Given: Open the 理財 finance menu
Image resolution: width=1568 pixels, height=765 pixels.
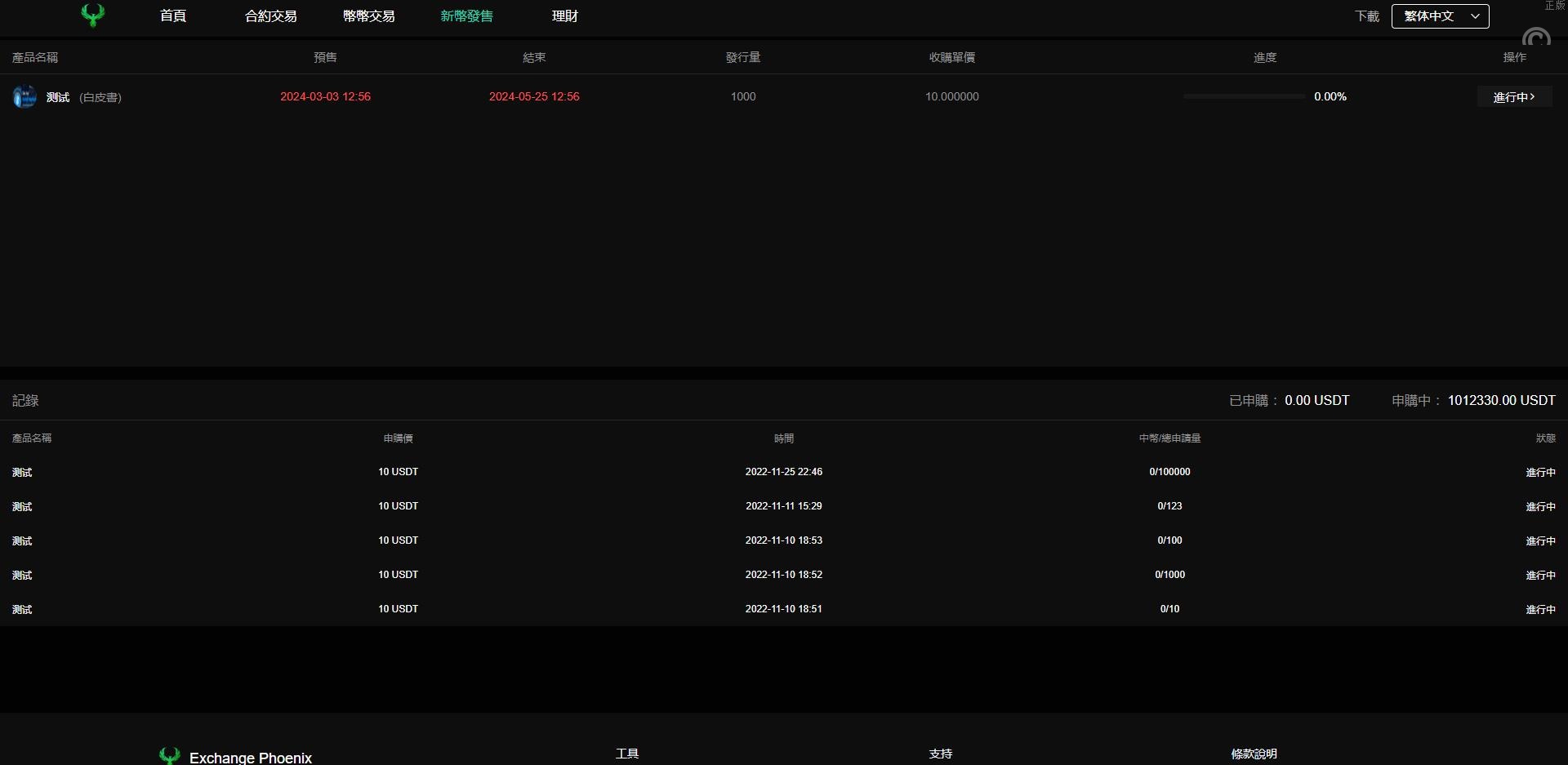Looking at the screenshot, I should pyautogui.click(x=564, y=16).
